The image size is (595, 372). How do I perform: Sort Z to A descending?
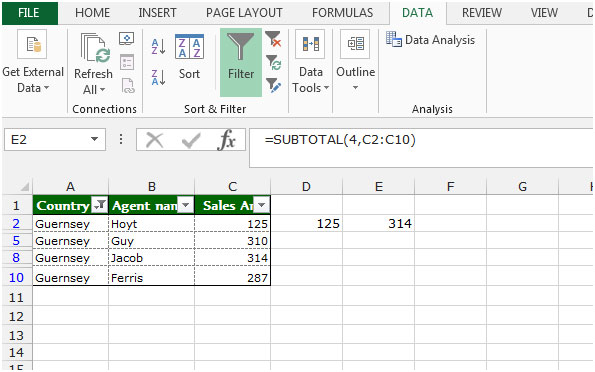[x=158, y=77]
